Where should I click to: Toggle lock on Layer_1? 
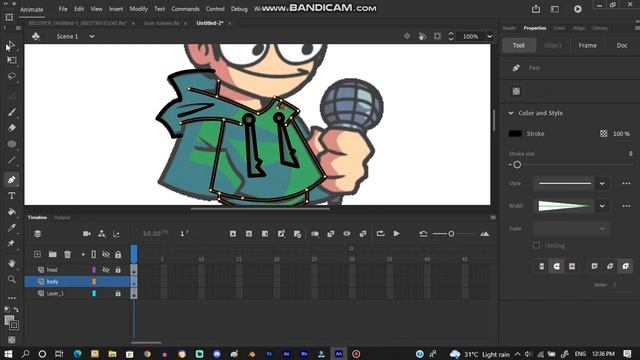(118, 293)
